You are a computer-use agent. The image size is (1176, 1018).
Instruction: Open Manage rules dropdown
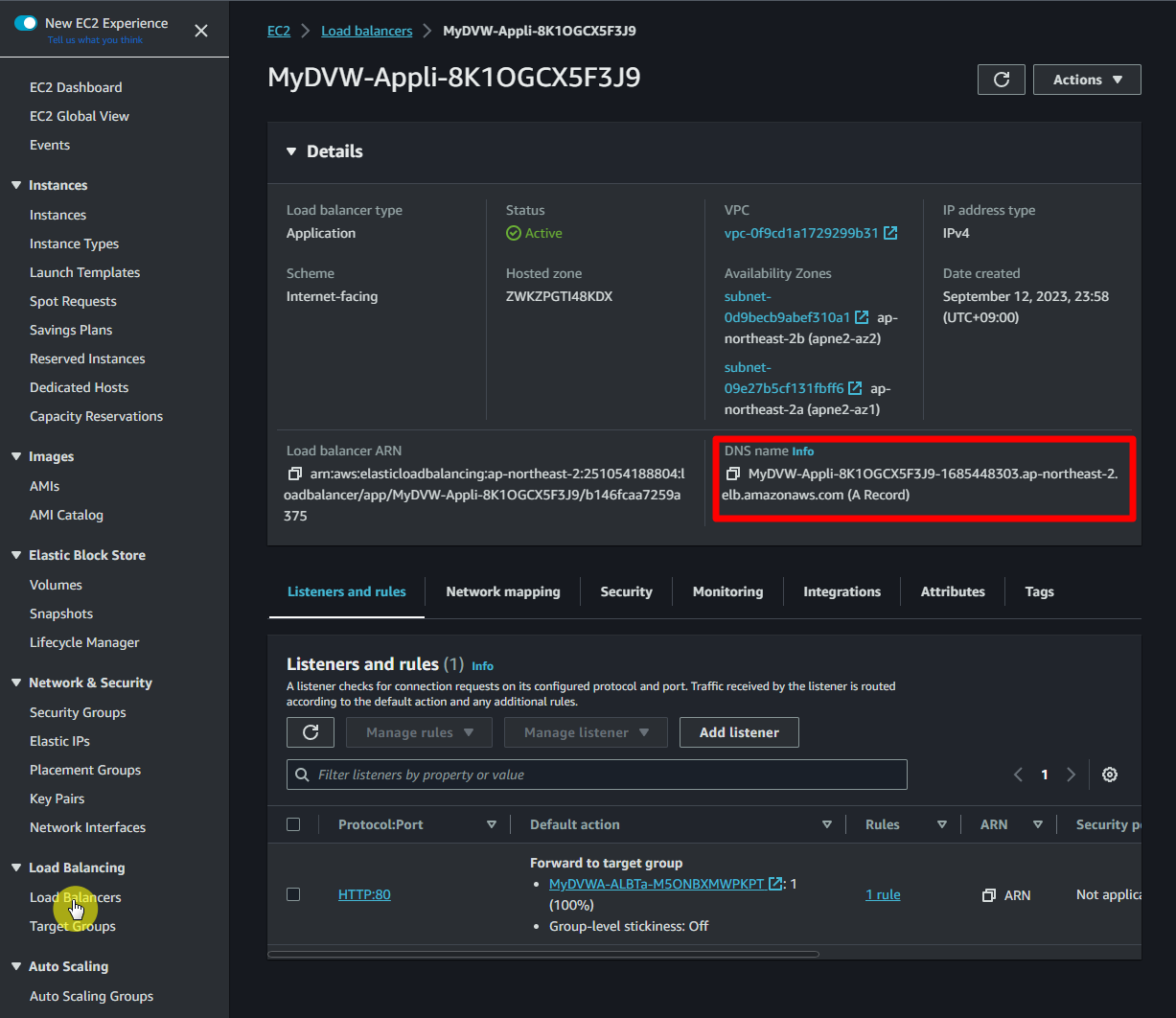(419, 732)
